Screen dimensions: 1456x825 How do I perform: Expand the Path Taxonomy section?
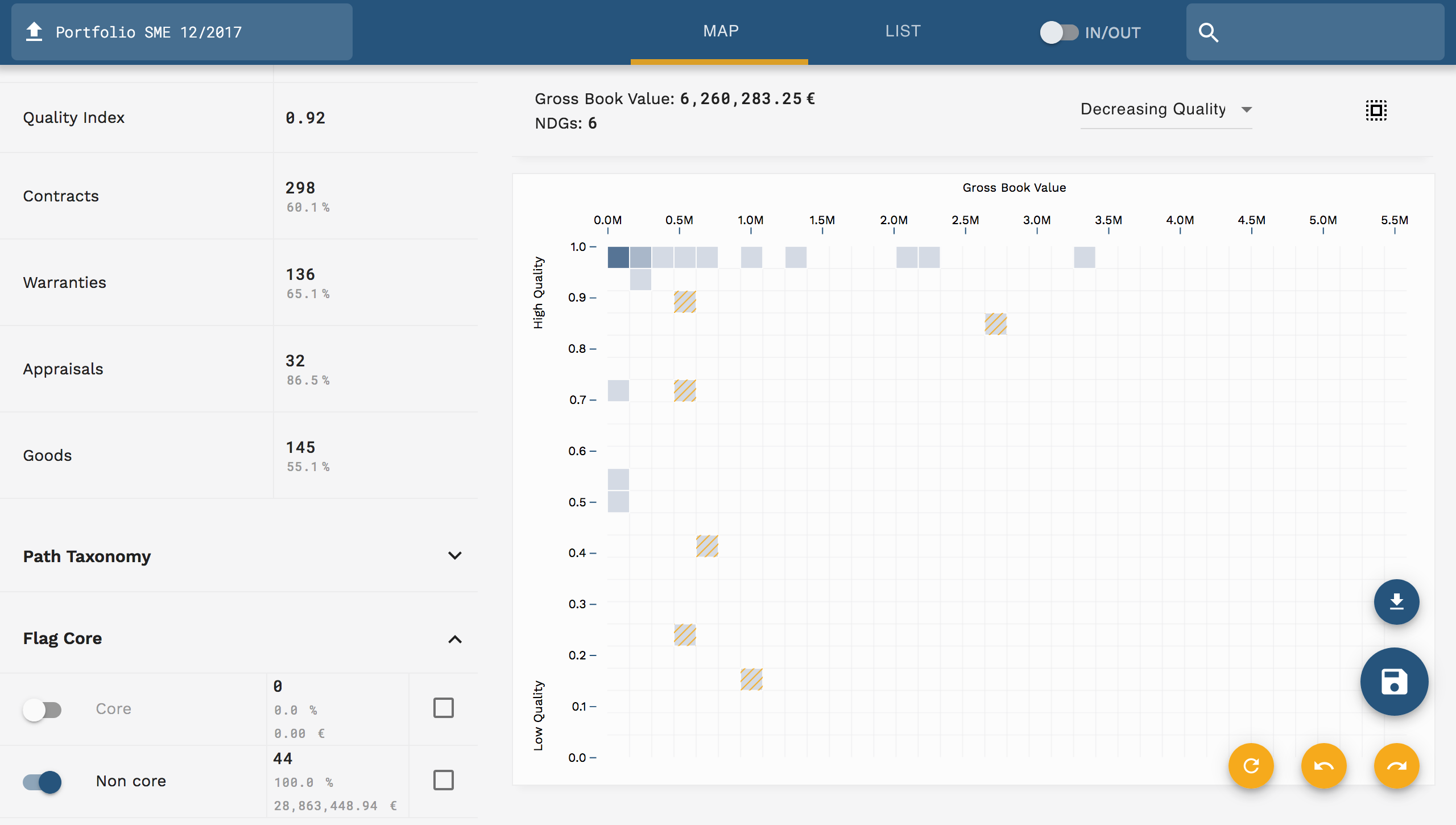455,555
